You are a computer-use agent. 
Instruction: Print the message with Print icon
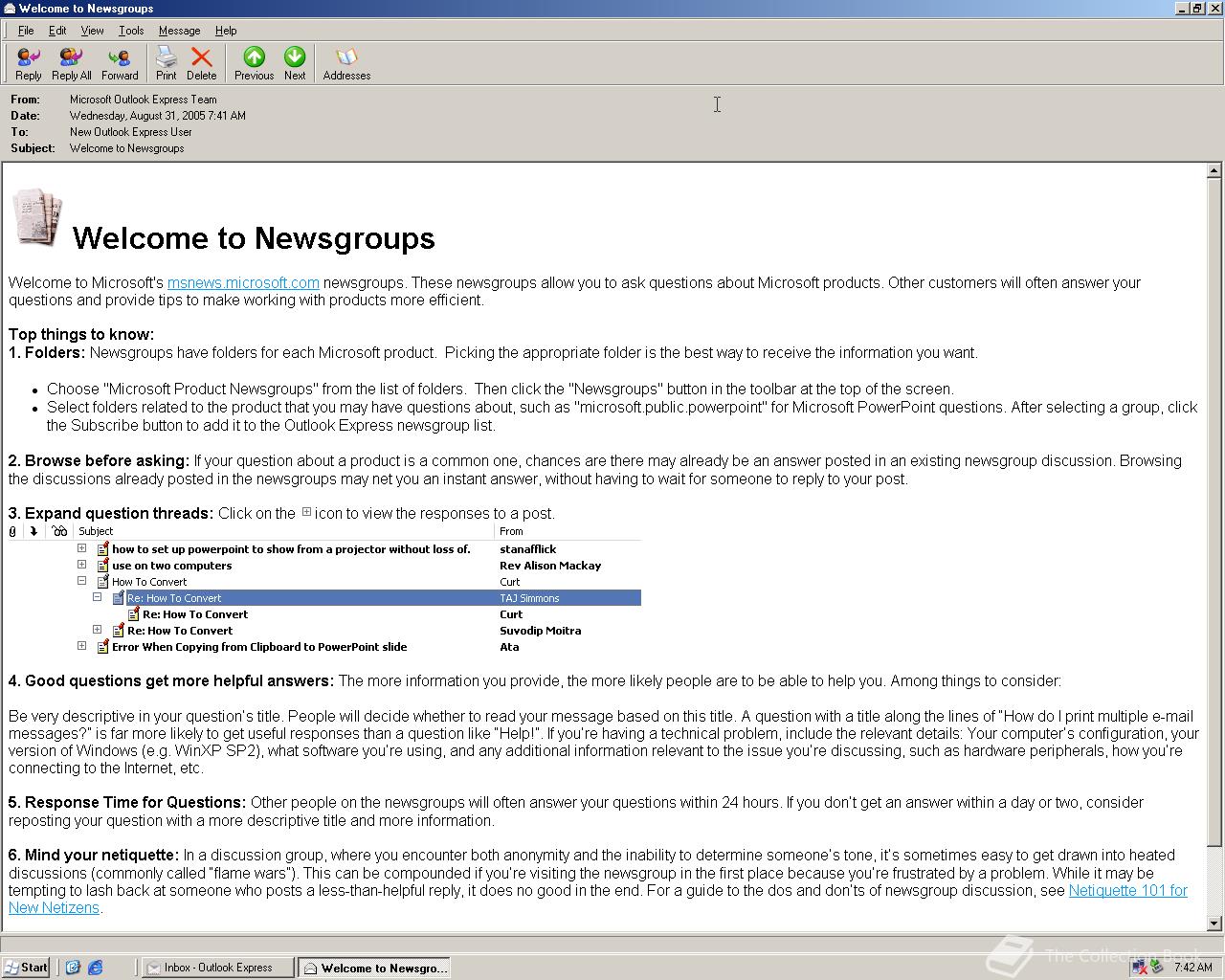pos(167,64)
